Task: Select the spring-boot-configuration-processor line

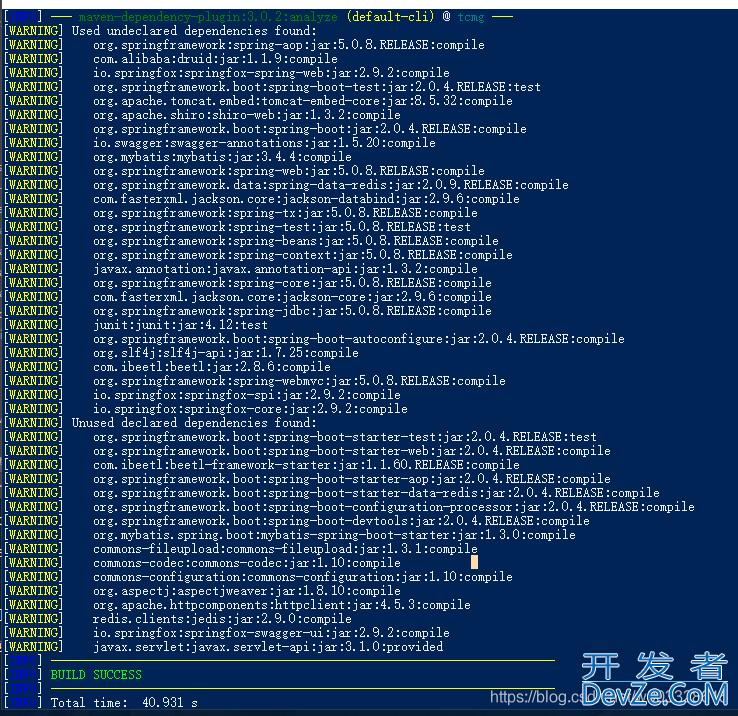Action: 394,507
